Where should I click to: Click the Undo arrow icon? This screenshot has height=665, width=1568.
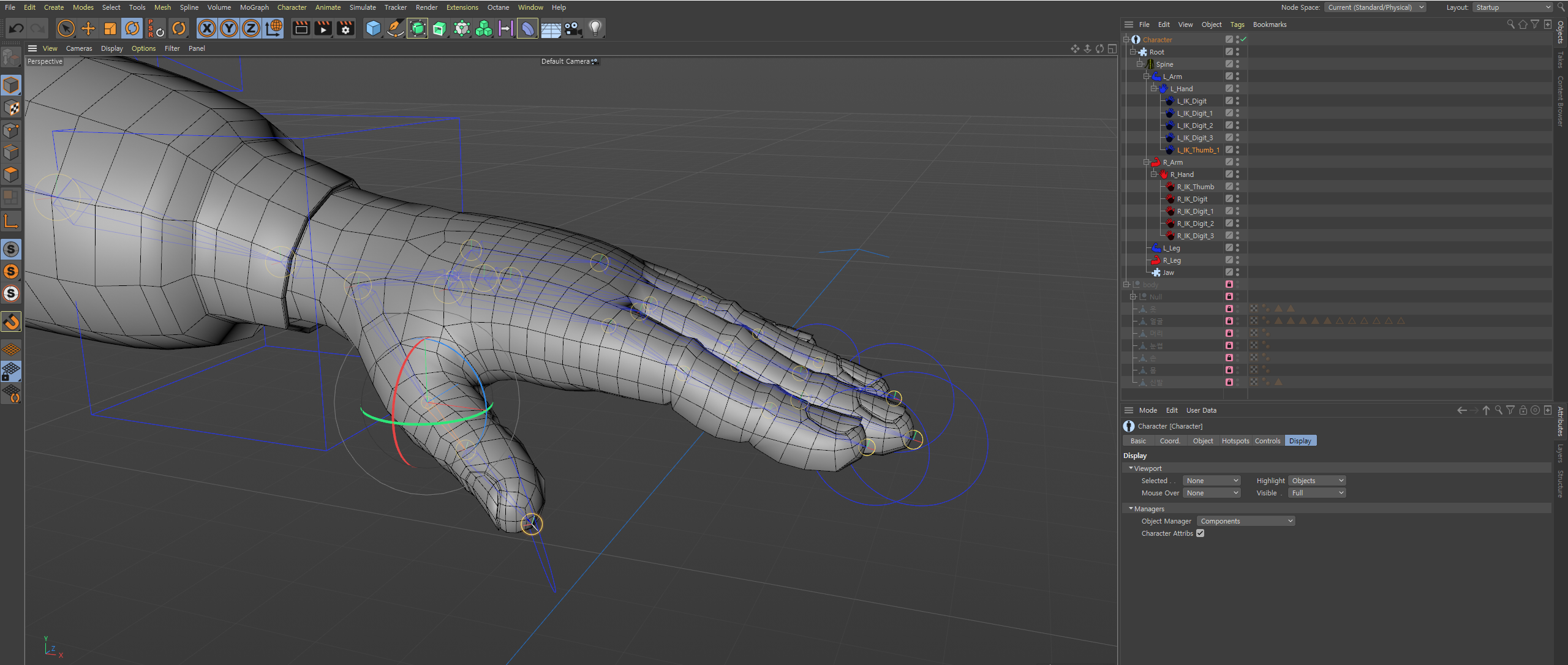point(17,28)
